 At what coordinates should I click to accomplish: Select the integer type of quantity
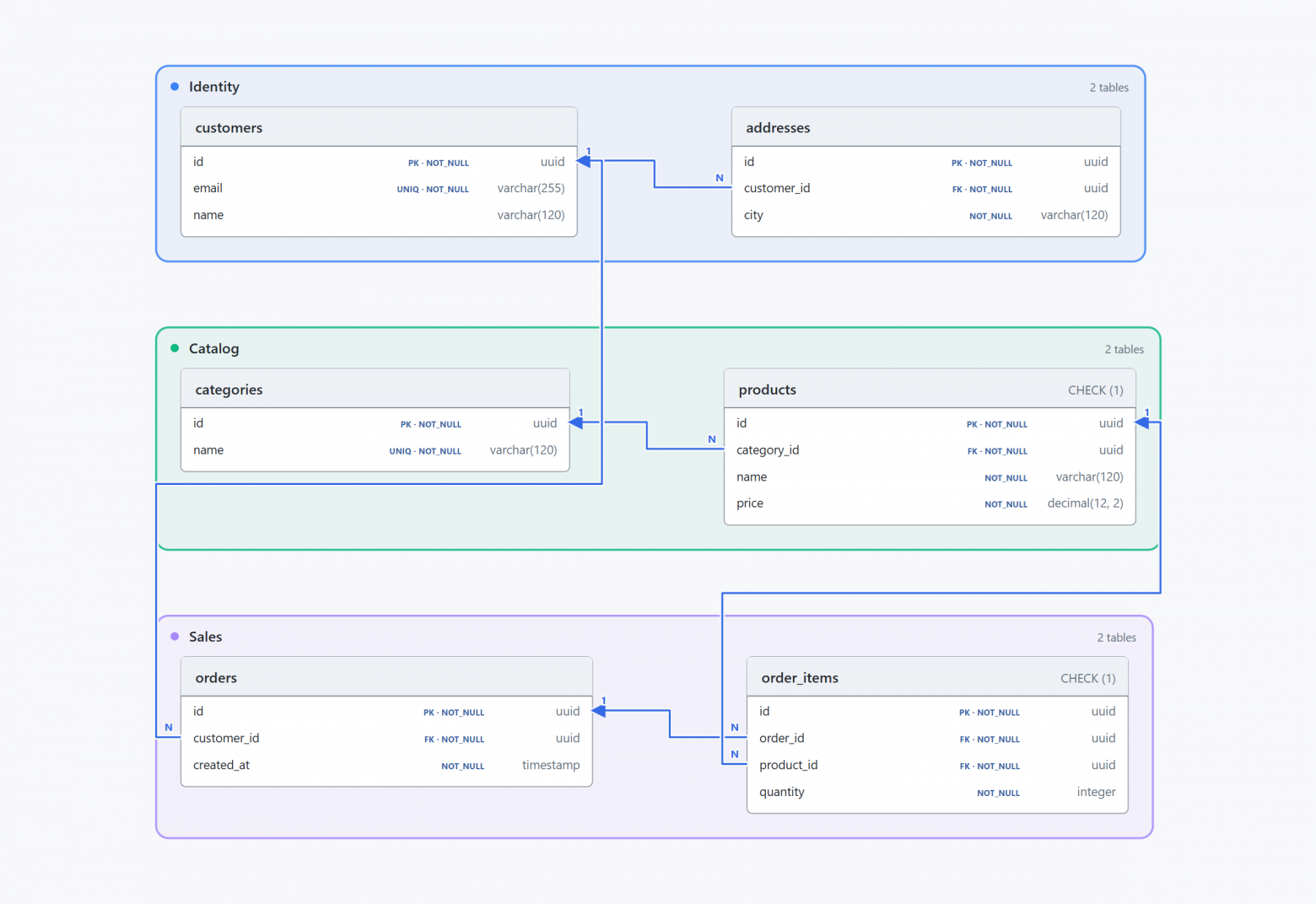(x=1096, y=792)
